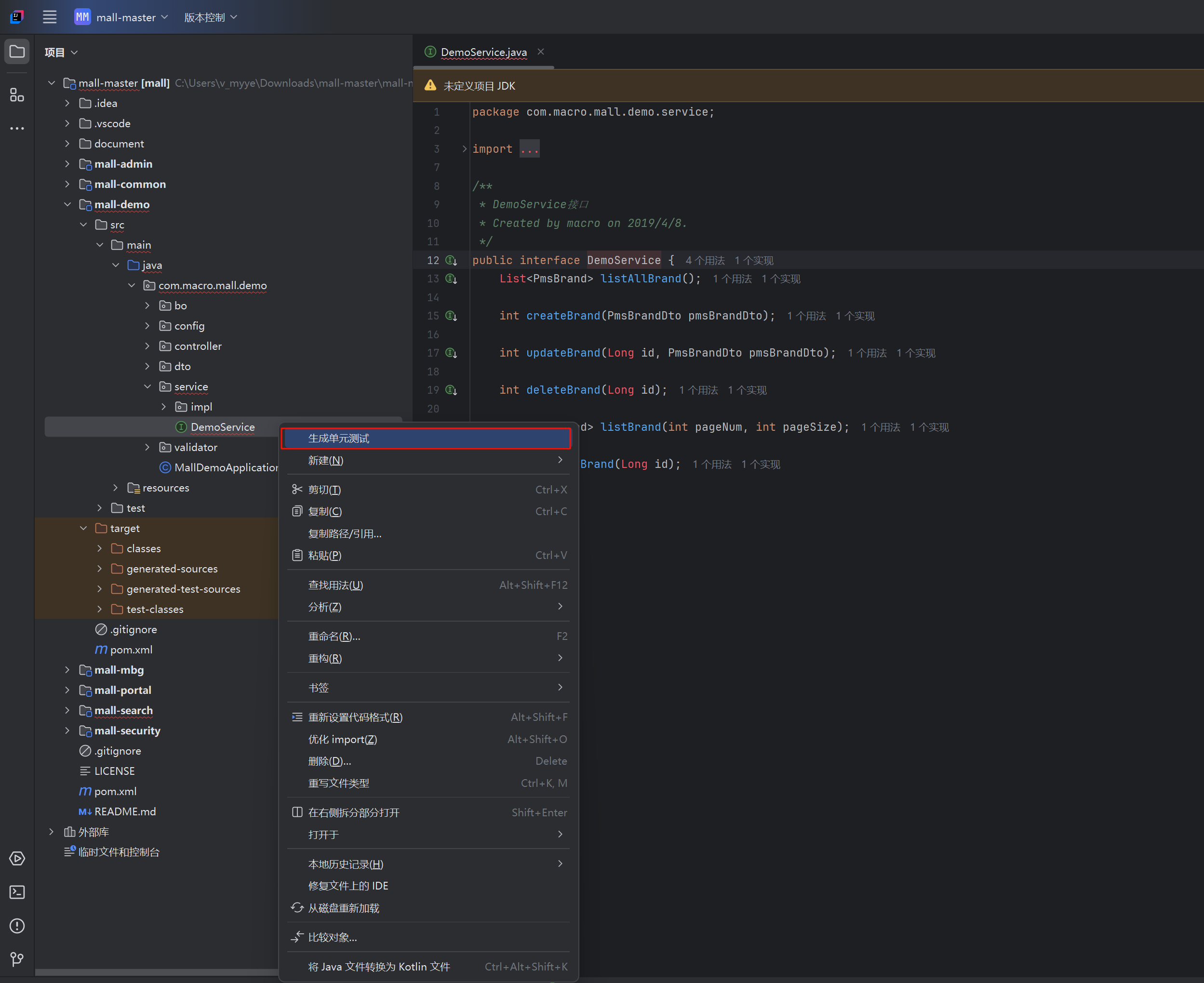The height and width of the screenshot is (983, 1204).
Task: Expand the impl package
Action: pyautogui.click(x=164, y=407)
